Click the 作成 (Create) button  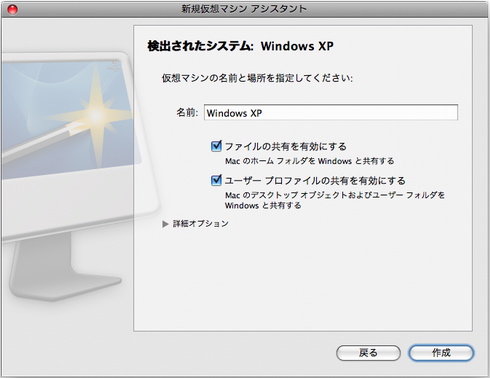pyautogui.click(x=441, y=353)
